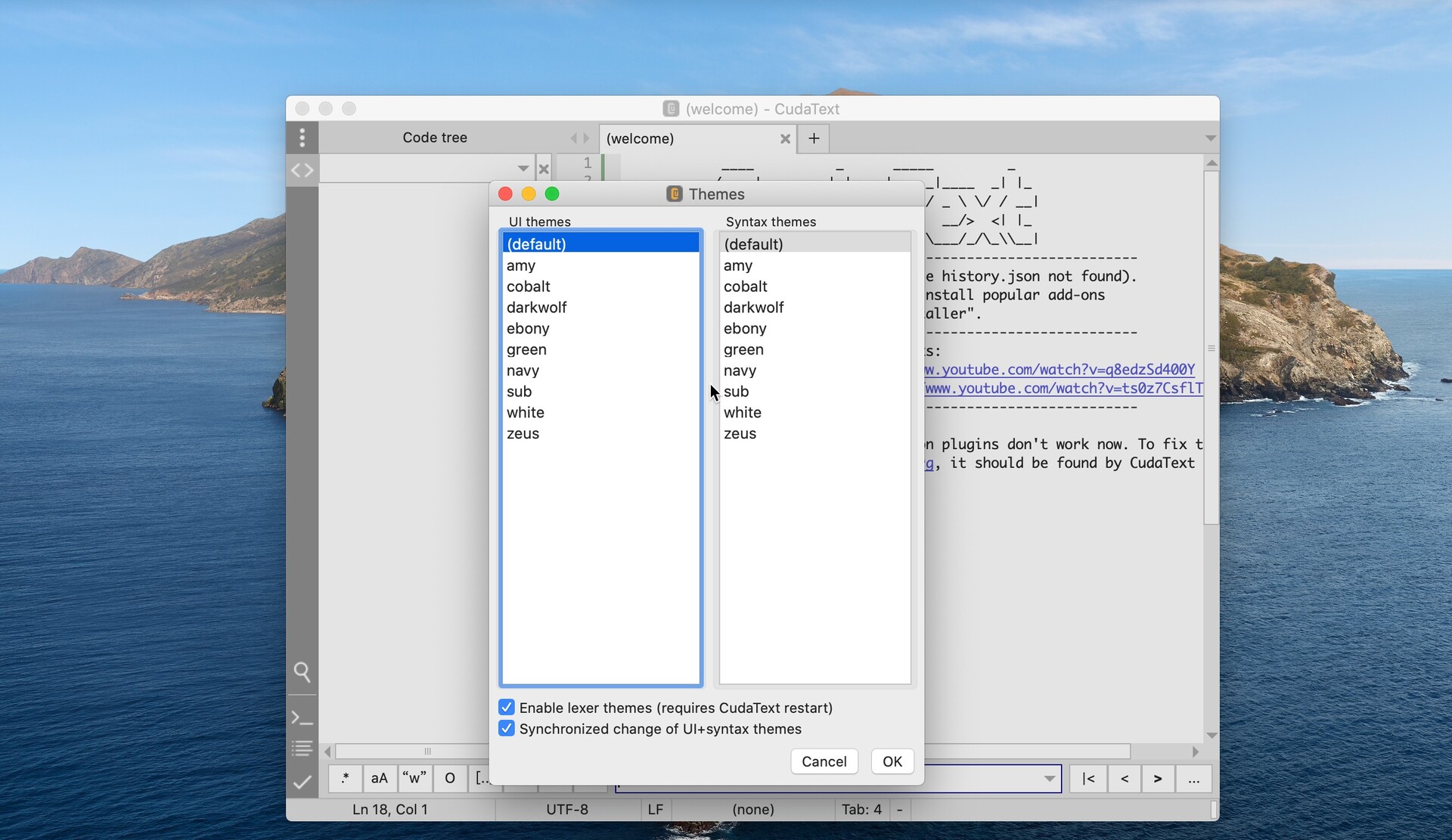Toggle whole words search option
1452x840 pixels.
(x=414, y=778)
